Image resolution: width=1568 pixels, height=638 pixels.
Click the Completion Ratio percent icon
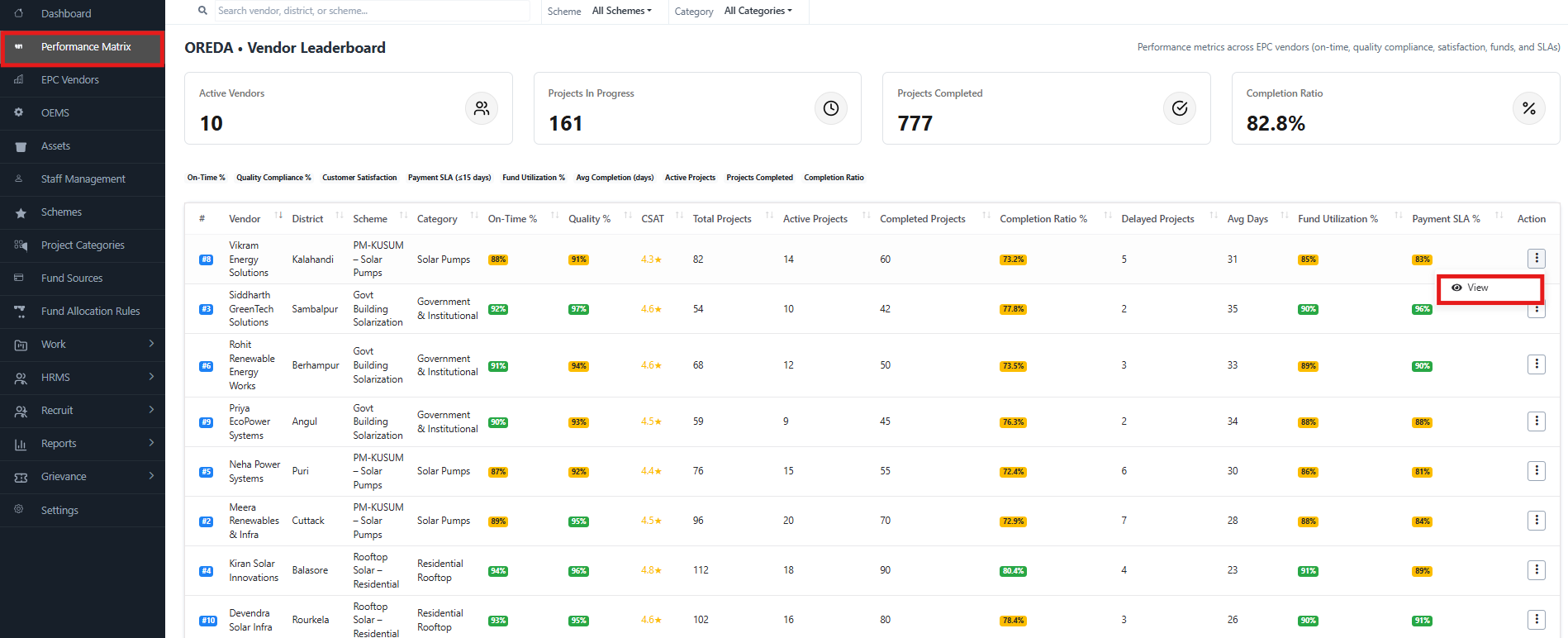pos(1528,108)
